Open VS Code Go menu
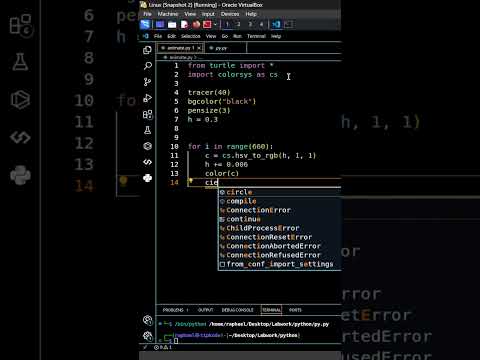This screenshot has width=480, height=360. (x=225, y=36)
